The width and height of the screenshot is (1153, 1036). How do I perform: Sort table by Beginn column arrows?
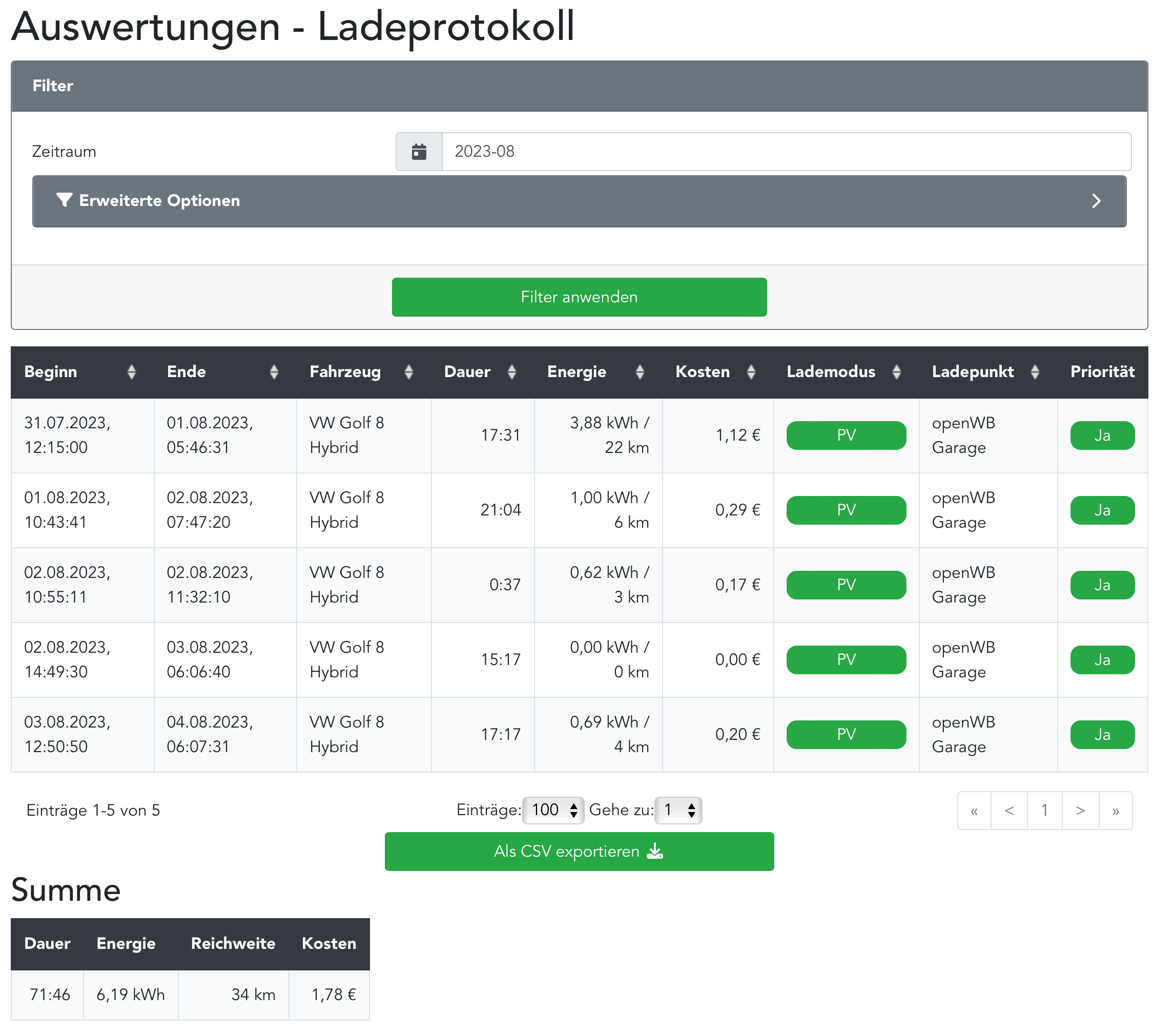click(132, 371)
